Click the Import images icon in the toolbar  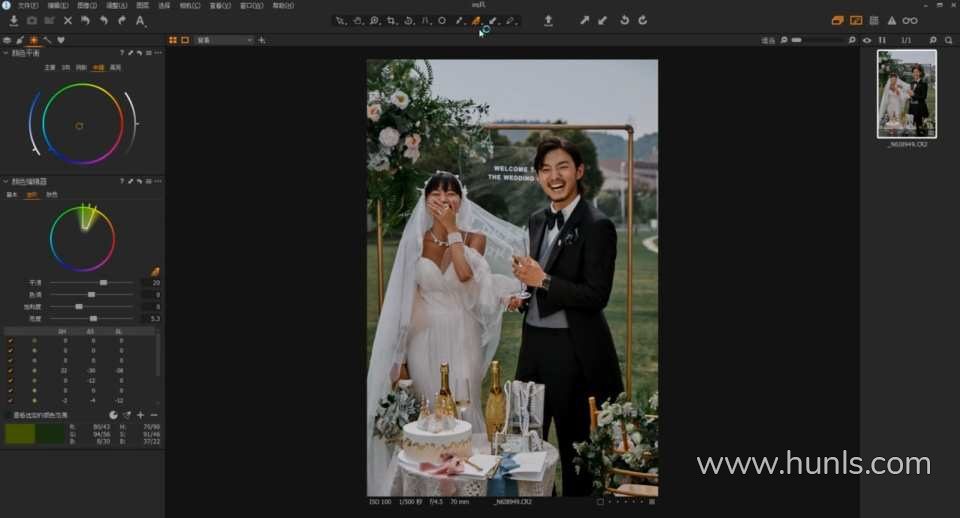[x=14, y=20]
